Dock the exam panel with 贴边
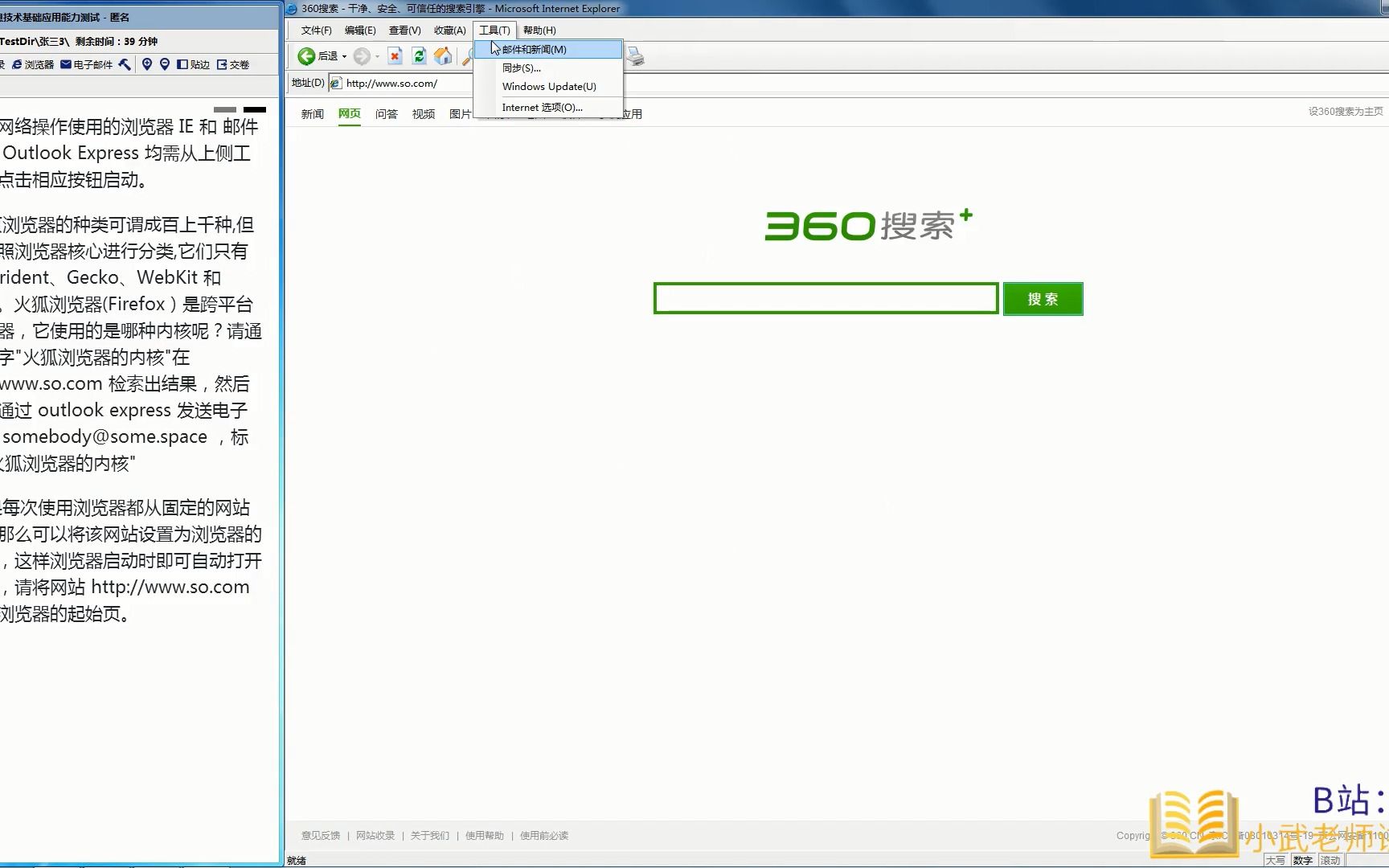The width and height of the screenshot is (1389, 868). 194,64
